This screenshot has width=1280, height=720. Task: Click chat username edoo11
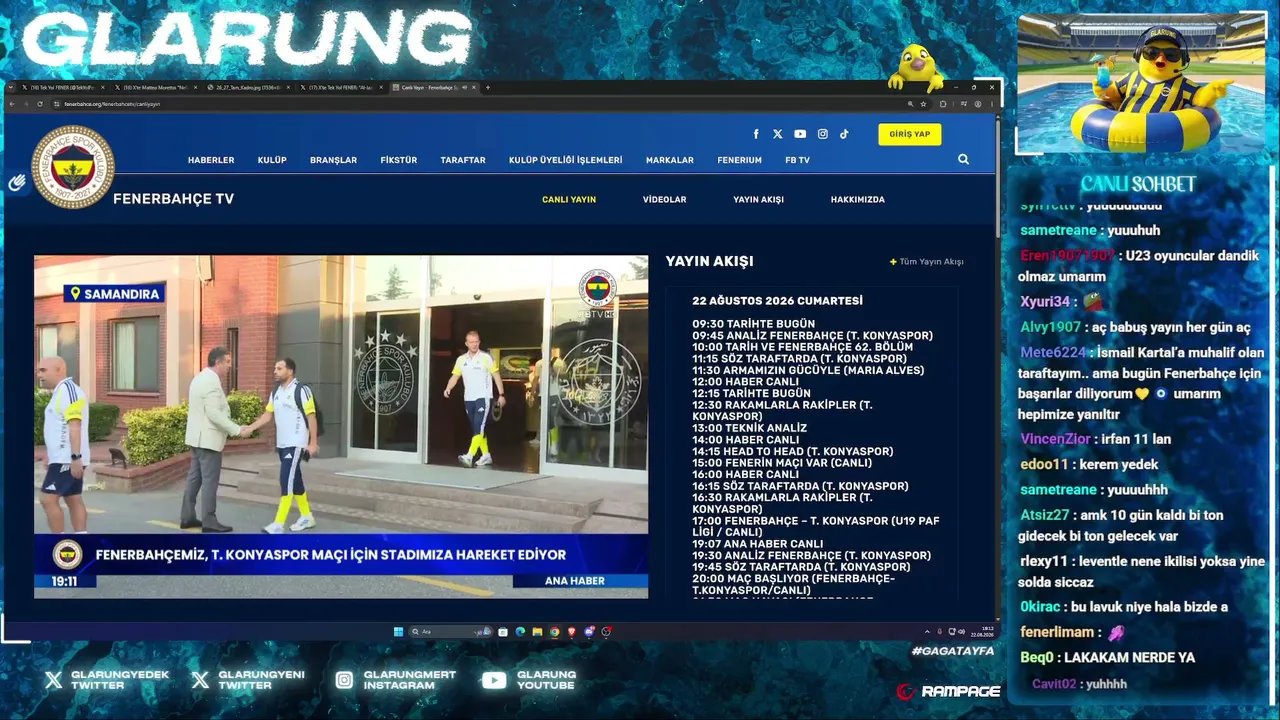point(1044,464)
